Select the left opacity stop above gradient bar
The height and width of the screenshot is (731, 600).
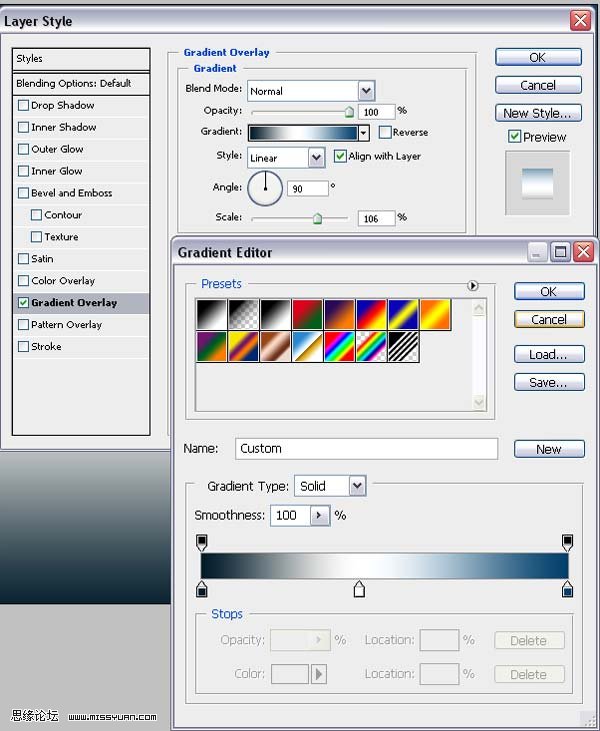[201, 542]
